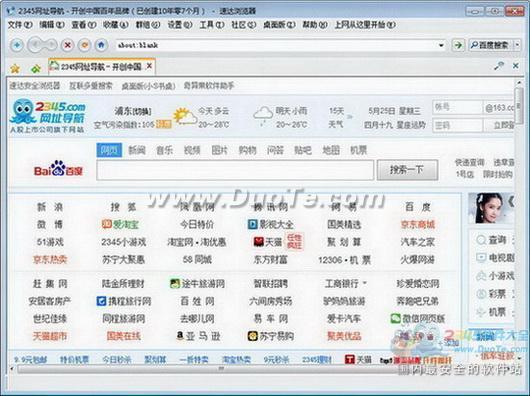Open the 帮助 menu

pos(315,25)
